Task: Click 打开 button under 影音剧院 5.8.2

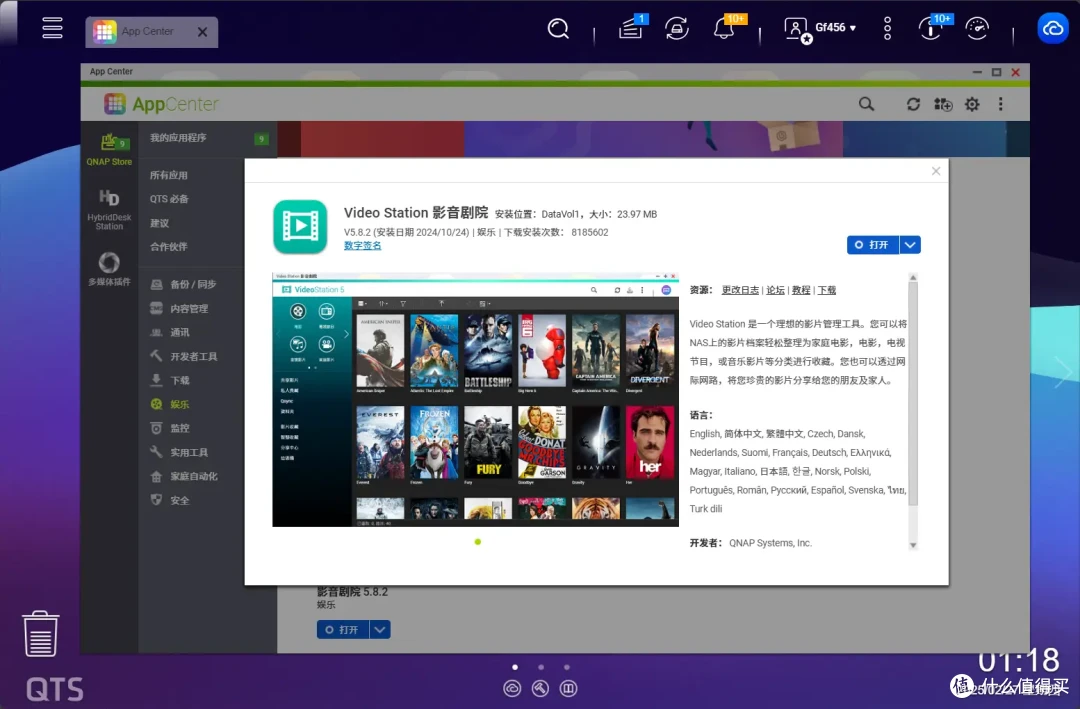Action: click(x=342, y=630)
